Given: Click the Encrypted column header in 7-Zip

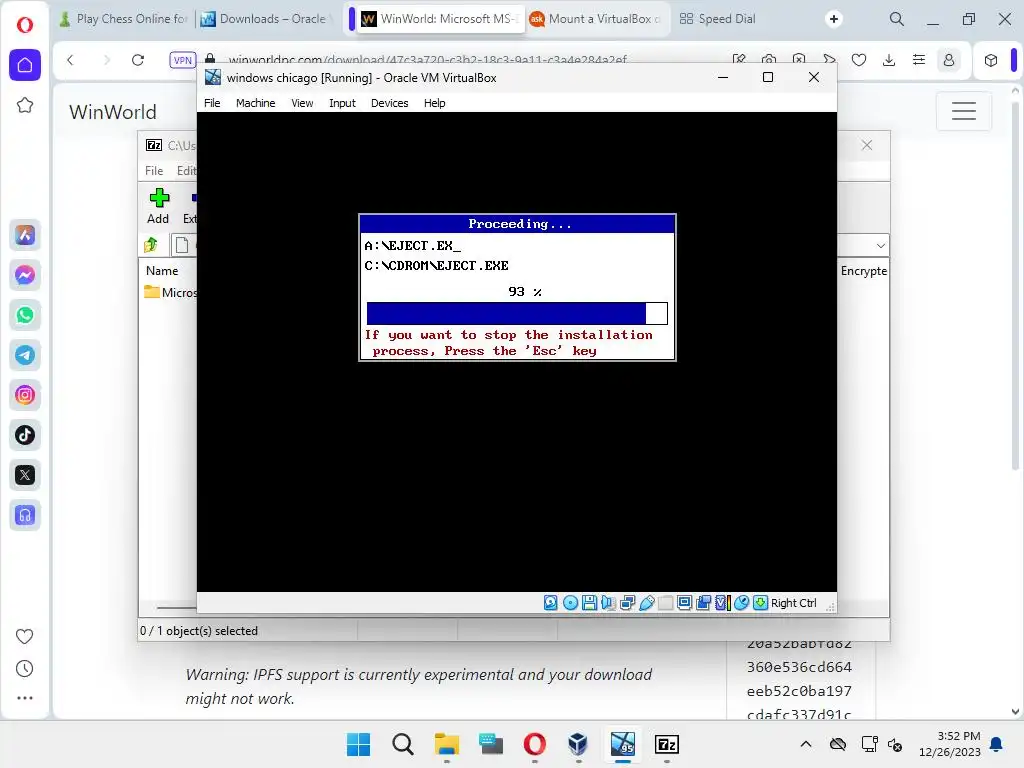Looking at the screenshot, I should point(864,270).
